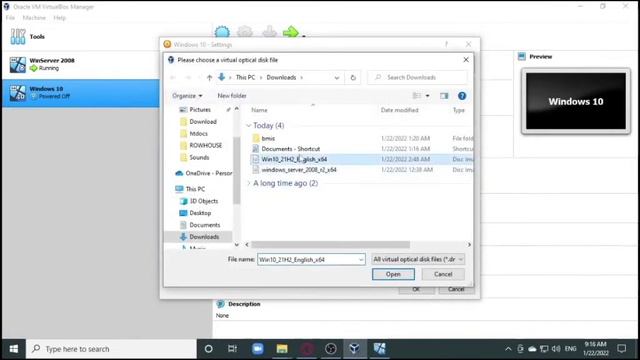Show hidden system tray icons
Screen dimensions: 640x360
[508, 349]
